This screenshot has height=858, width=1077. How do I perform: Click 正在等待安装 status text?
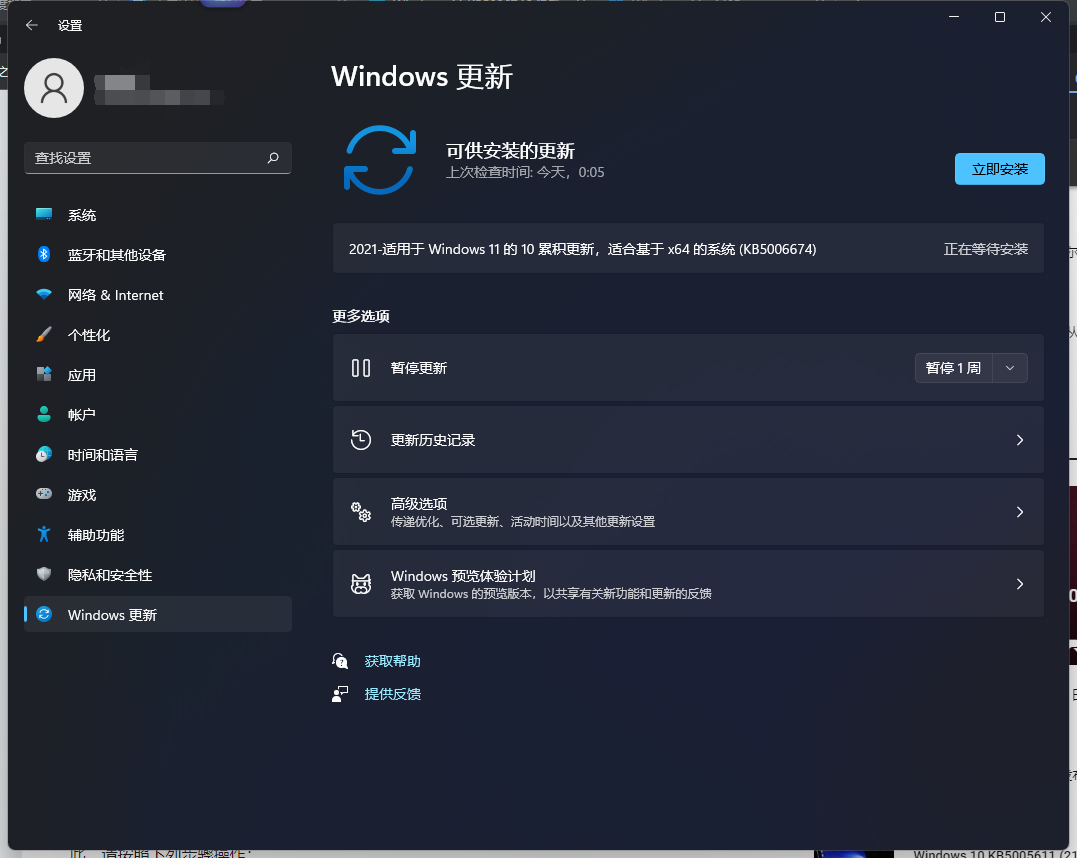(x=986, y=249)
